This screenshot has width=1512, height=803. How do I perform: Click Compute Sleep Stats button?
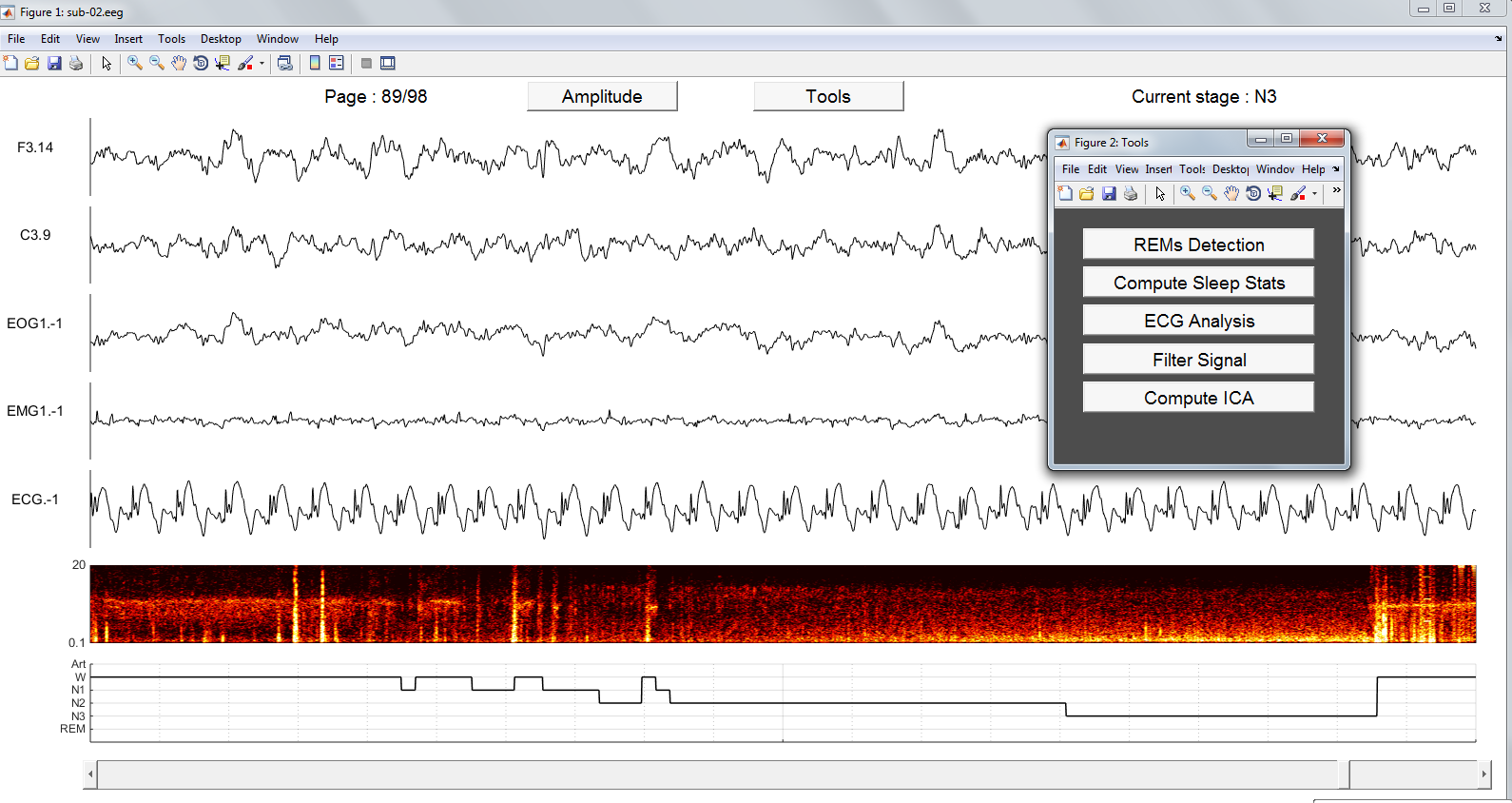click(x=1198, y=283)
